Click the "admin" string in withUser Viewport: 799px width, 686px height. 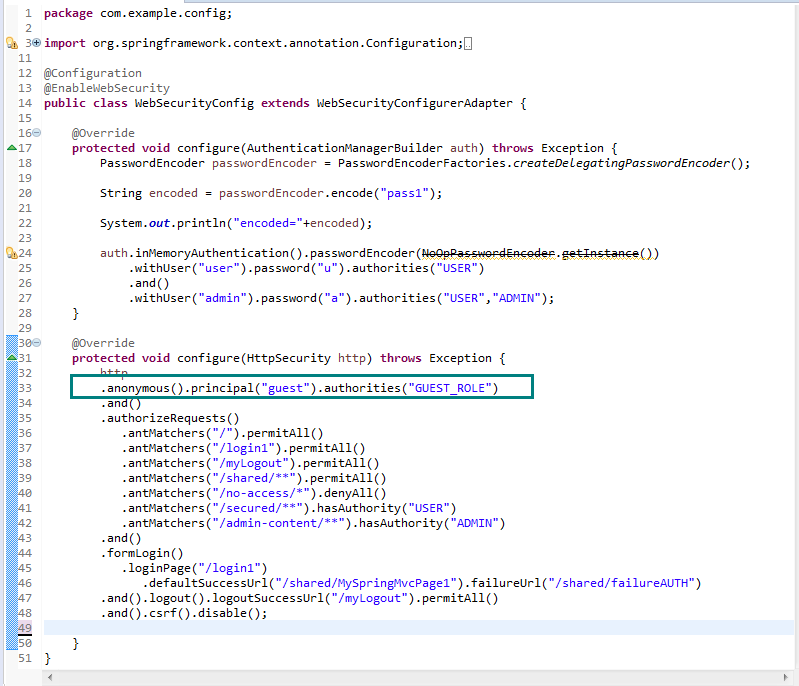(x=222, y=298)
